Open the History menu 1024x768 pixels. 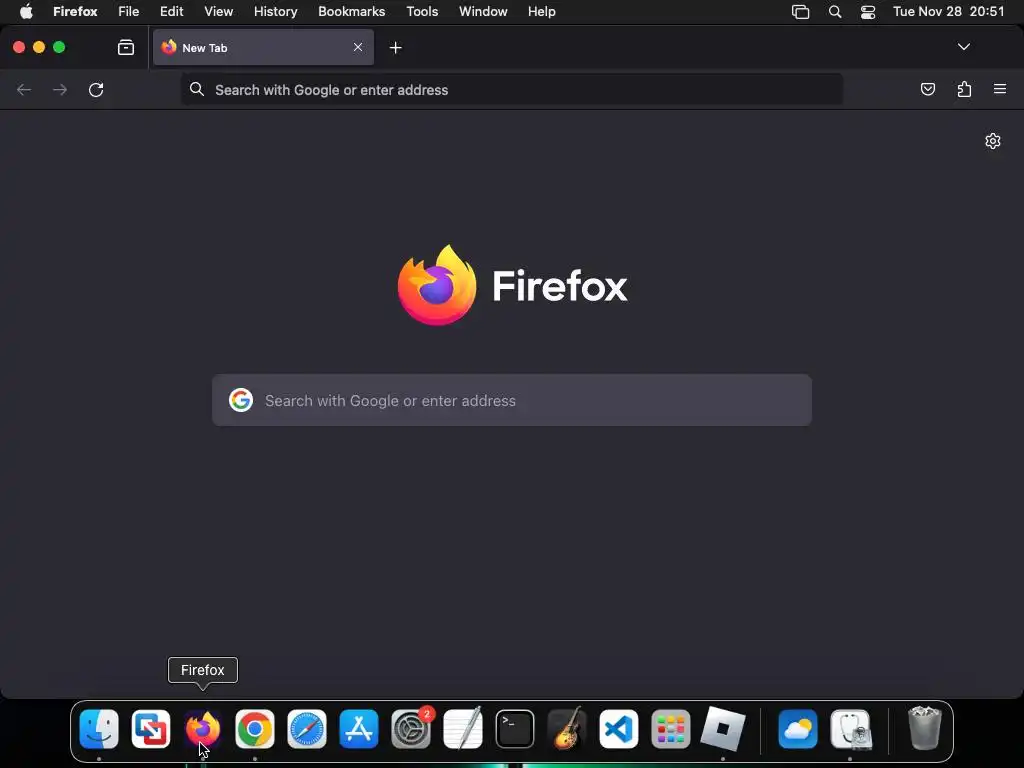click(276, 12)
